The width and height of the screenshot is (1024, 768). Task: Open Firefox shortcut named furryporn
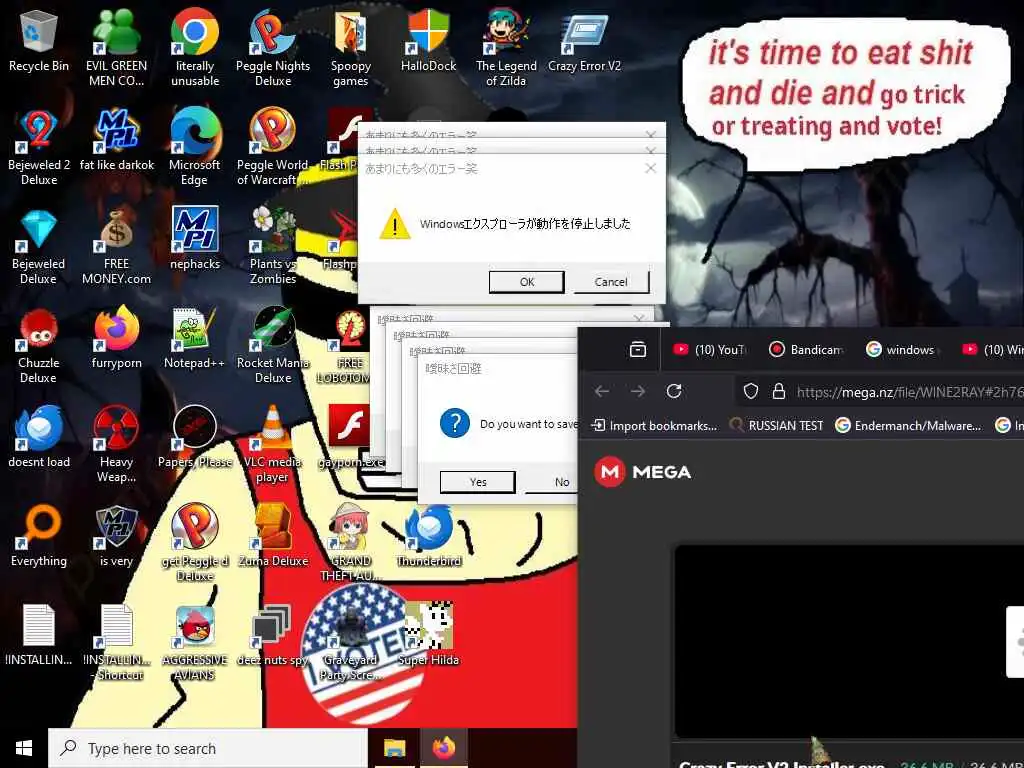click(116, 338)
